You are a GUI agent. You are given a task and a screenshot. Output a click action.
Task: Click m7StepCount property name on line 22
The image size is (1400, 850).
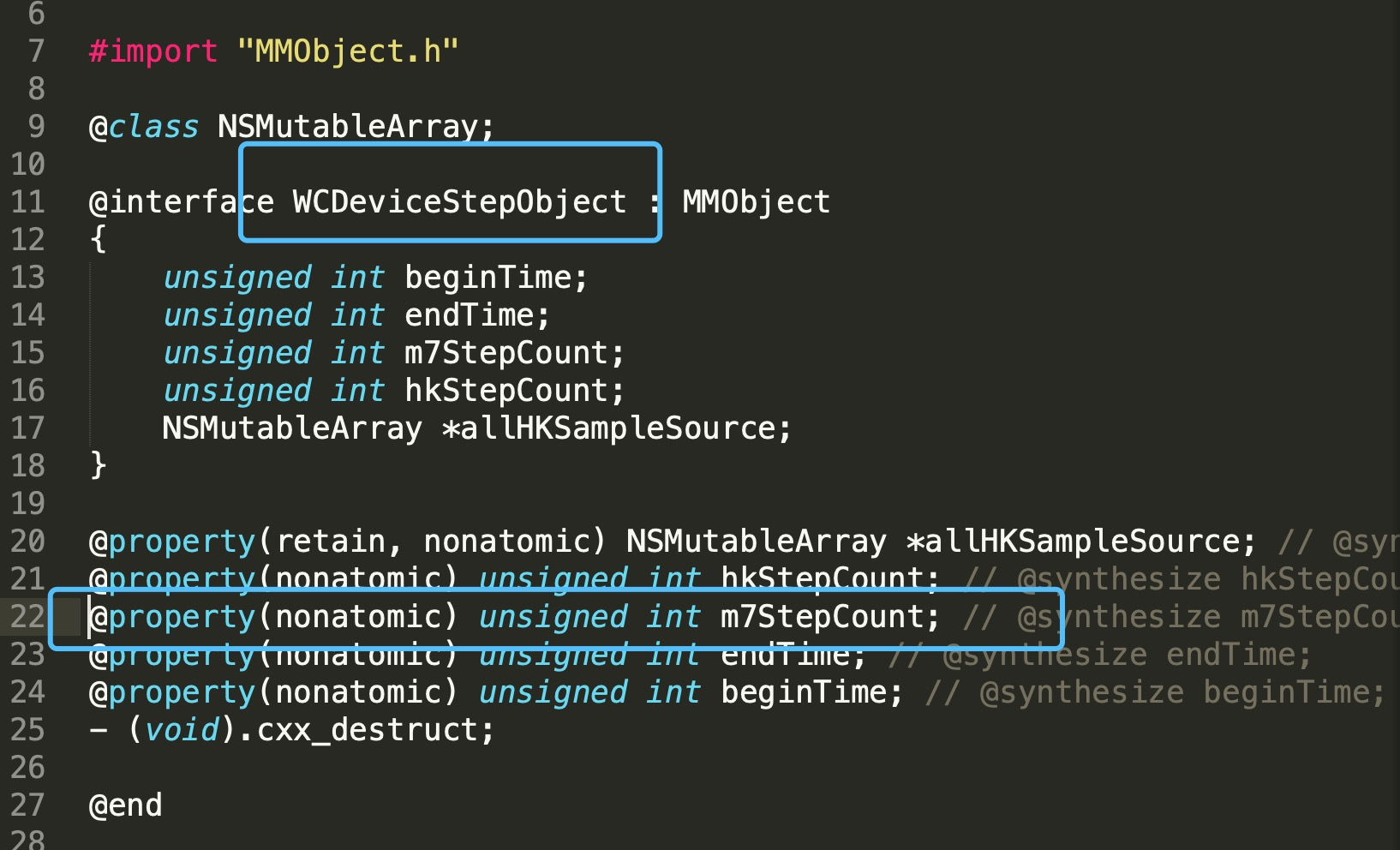(821, 617)
